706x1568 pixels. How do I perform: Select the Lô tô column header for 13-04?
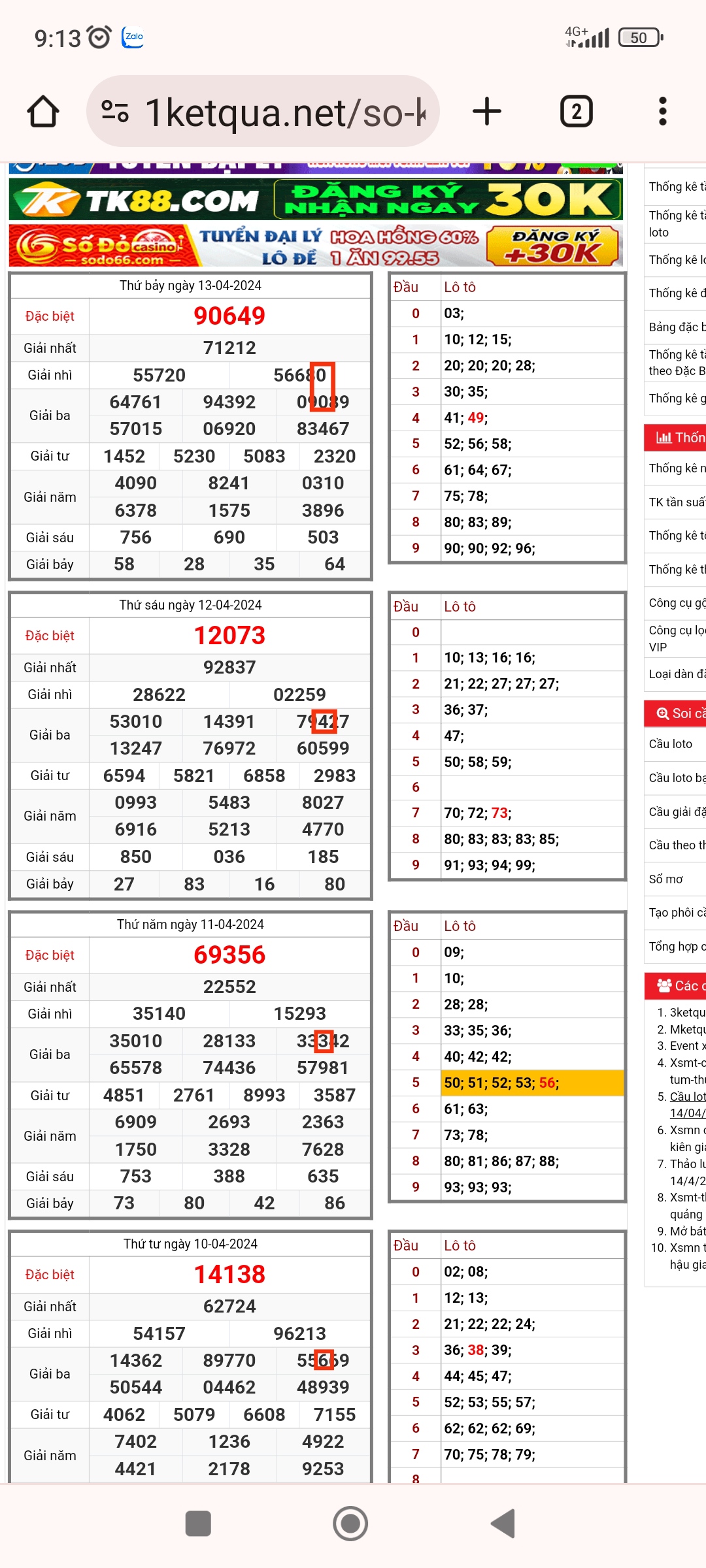[460, 287]
